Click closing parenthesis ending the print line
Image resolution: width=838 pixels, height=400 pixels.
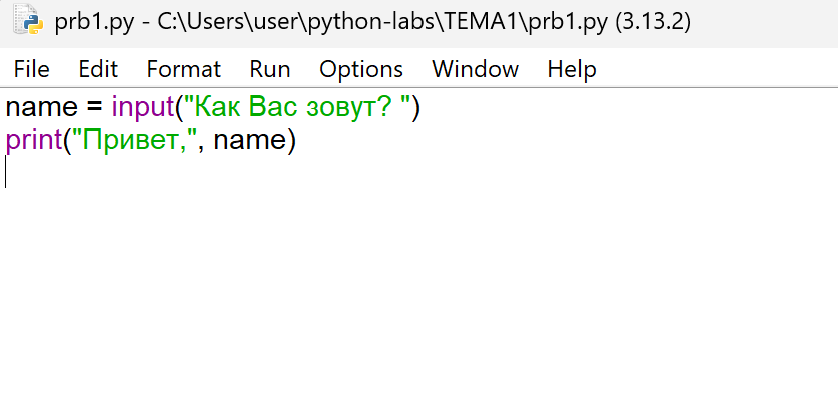(291, 141)
